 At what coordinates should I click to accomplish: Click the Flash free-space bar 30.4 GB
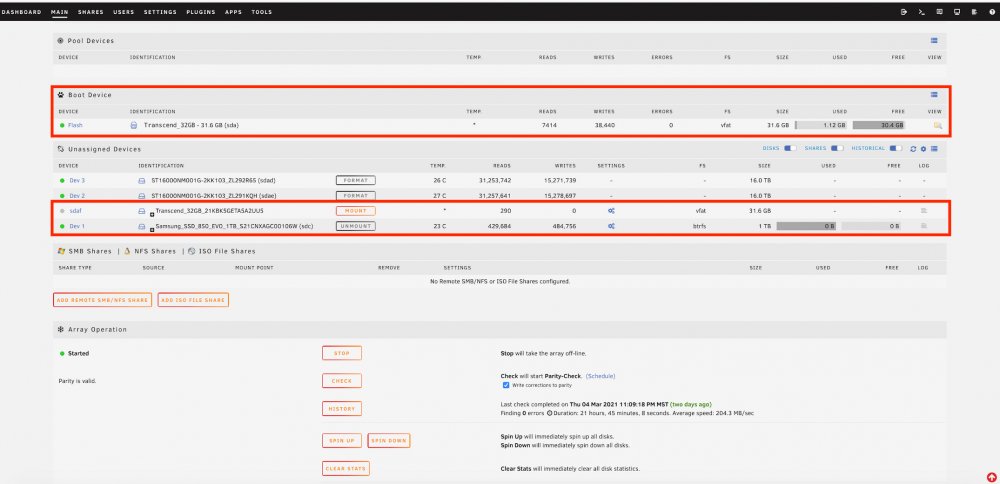point(879,126)
